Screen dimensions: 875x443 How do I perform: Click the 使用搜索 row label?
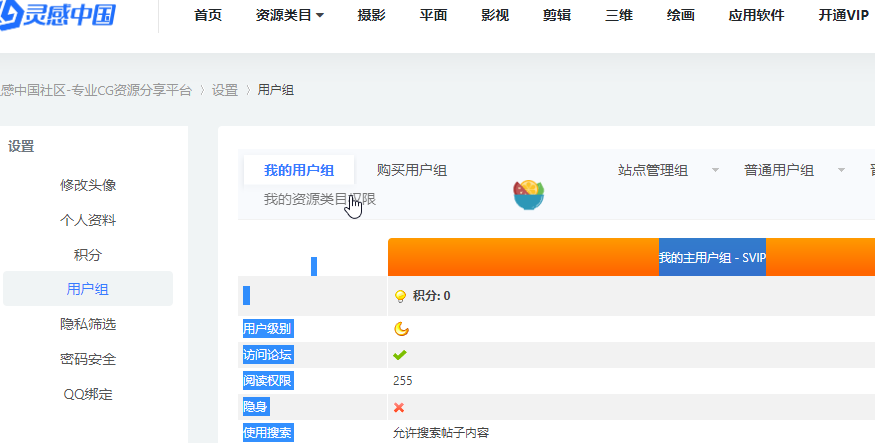(267, 433)
